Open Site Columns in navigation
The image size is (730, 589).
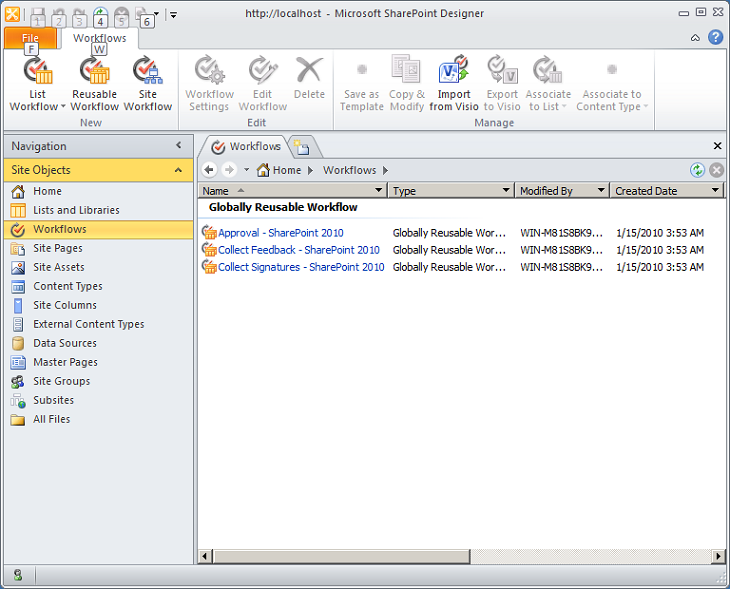click(98, 305)
